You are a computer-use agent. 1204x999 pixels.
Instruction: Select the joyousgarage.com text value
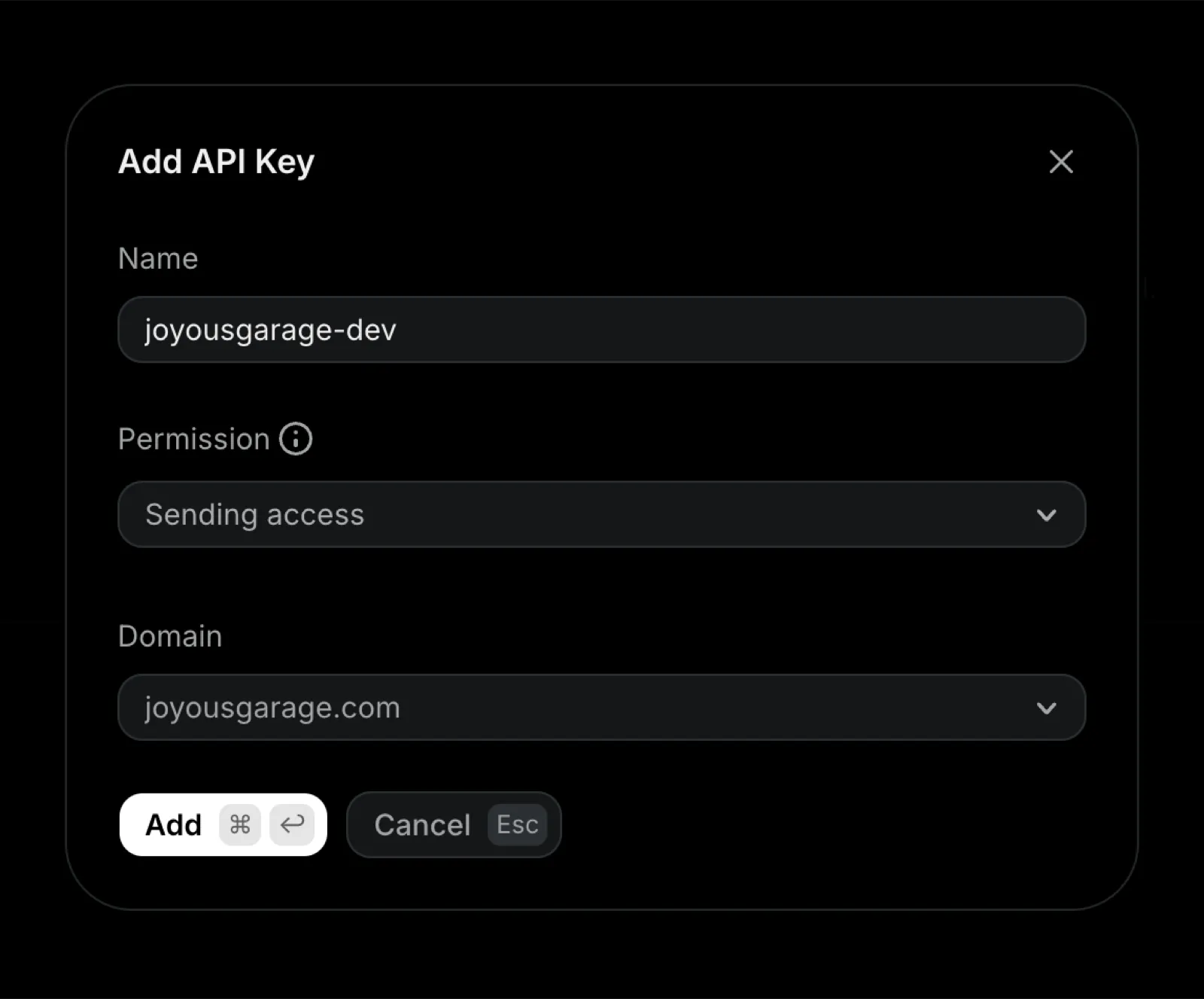pyautogui.click(x=272, y=708)
